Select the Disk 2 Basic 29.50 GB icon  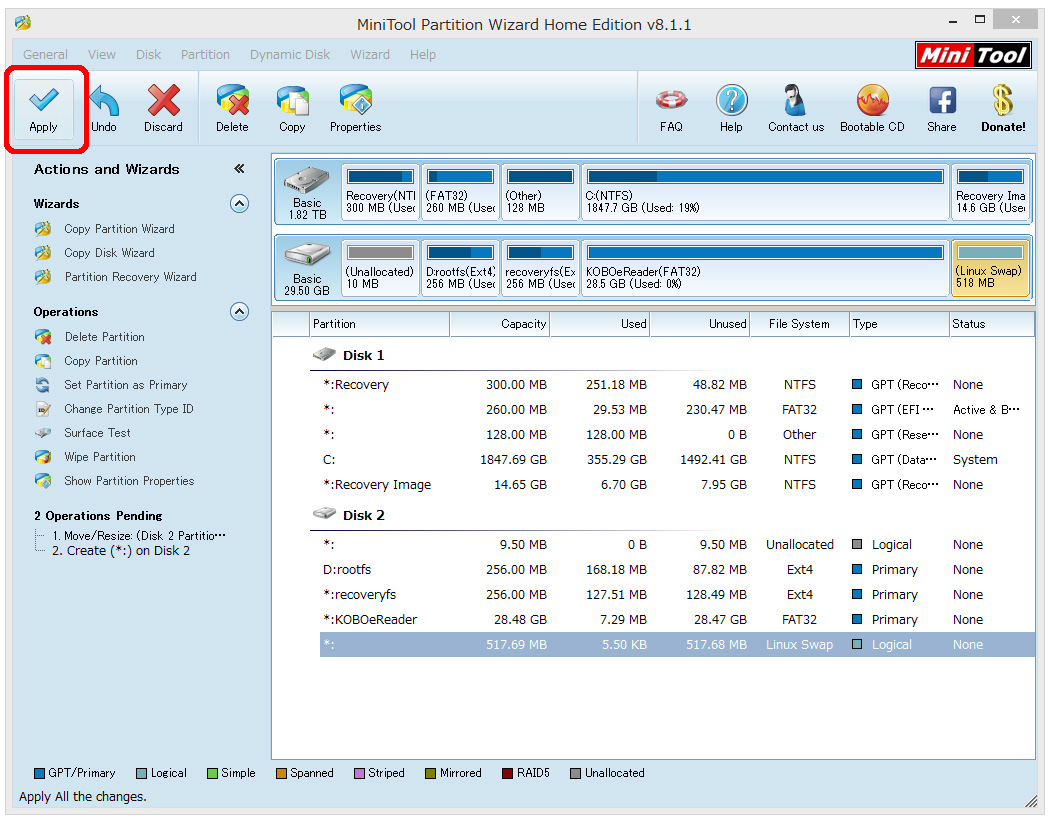click(307, 268)
